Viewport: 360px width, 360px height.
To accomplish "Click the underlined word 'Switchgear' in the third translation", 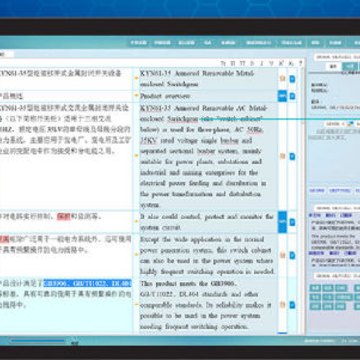I will pos(183,119).
